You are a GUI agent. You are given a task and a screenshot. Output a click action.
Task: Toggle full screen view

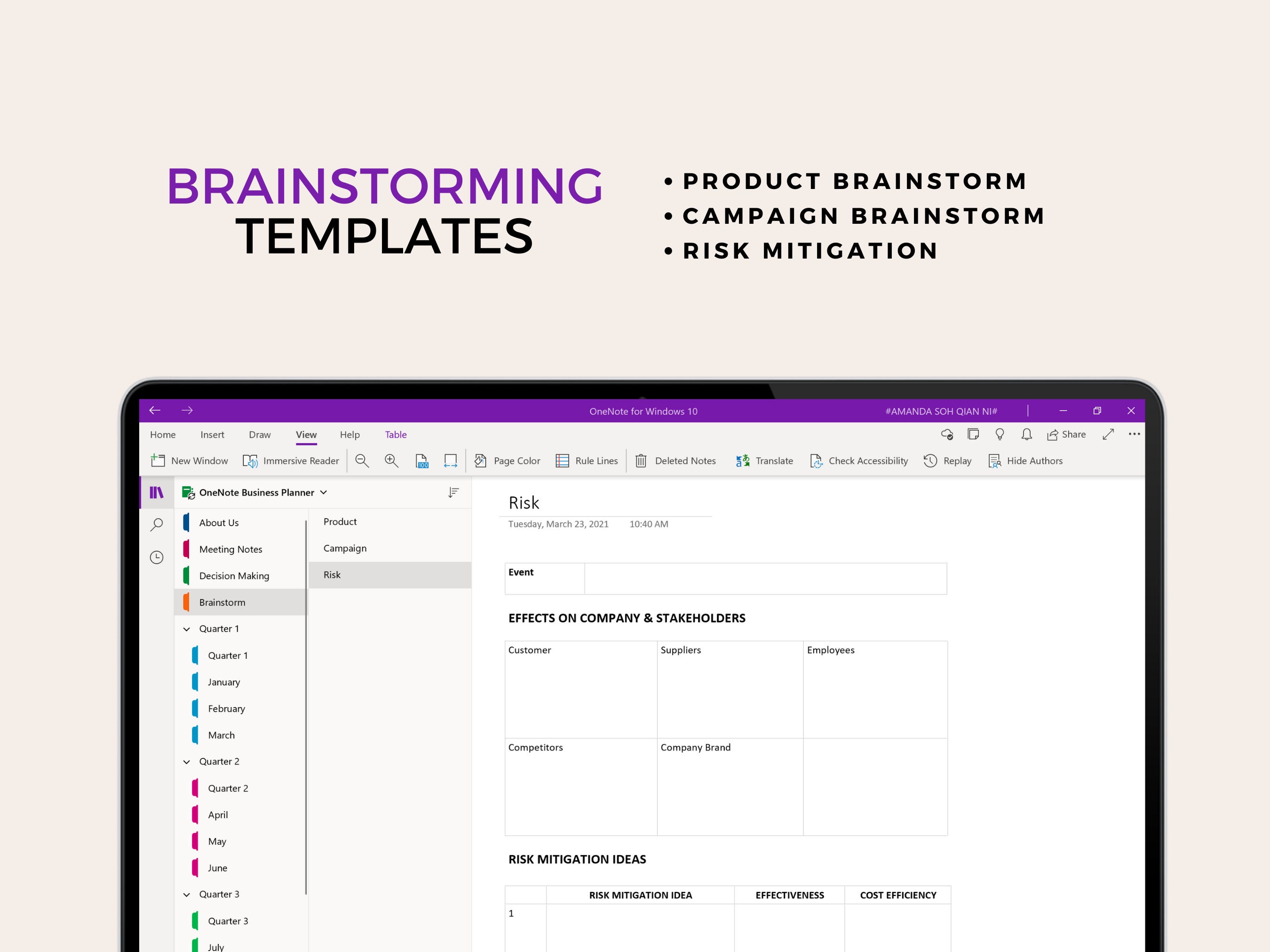1108,434
